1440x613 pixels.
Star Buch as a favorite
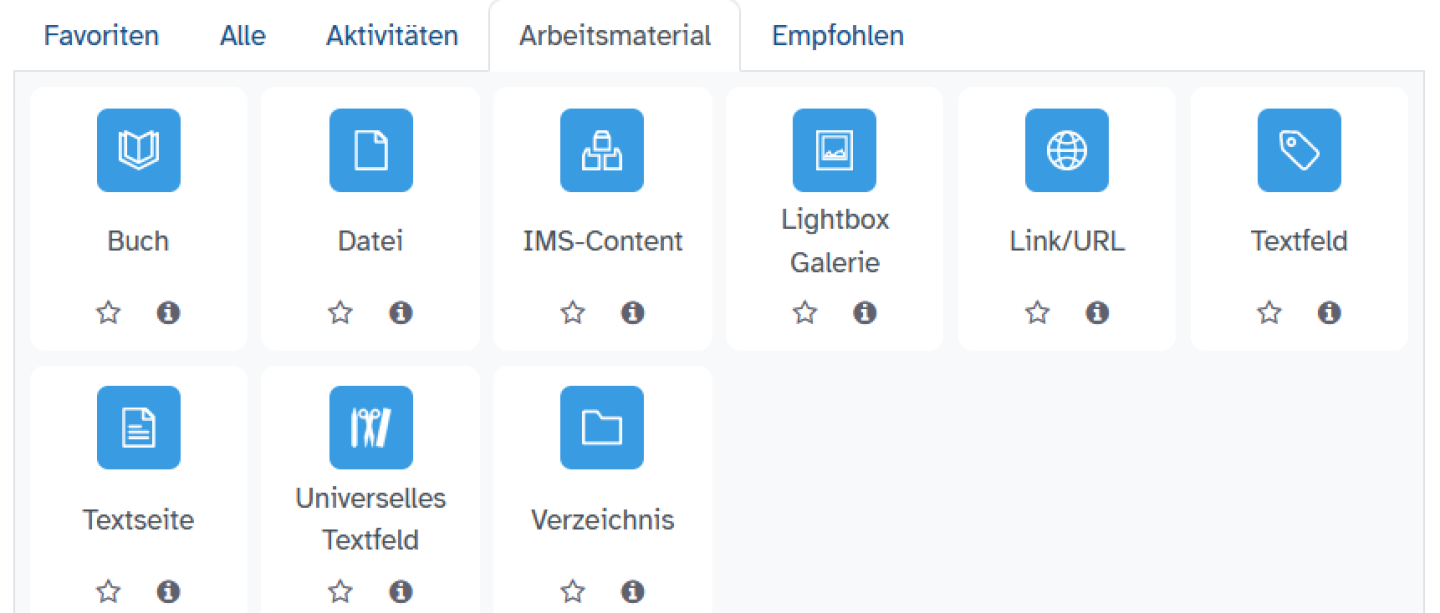[x=108, y=312]
